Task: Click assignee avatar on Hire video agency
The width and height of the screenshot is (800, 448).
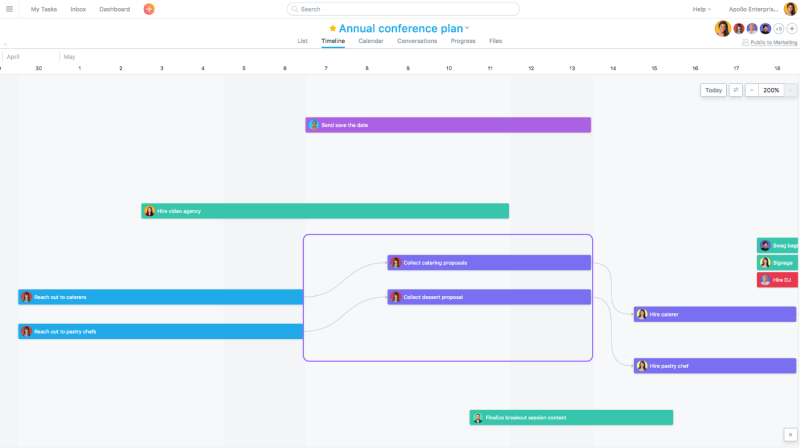Action: pyautogui.click(x=149, y=211)
